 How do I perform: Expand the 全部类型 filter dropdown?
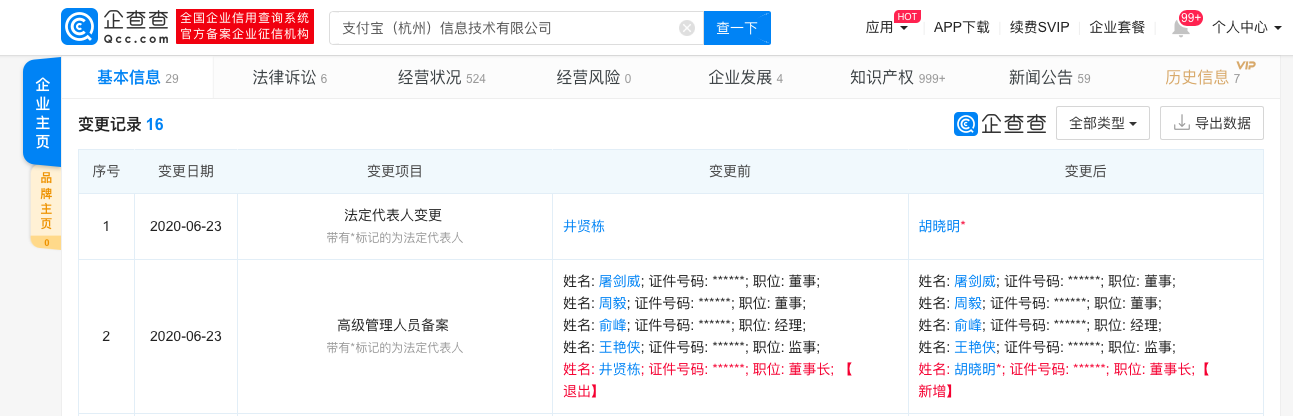[x=1103, y=123]
